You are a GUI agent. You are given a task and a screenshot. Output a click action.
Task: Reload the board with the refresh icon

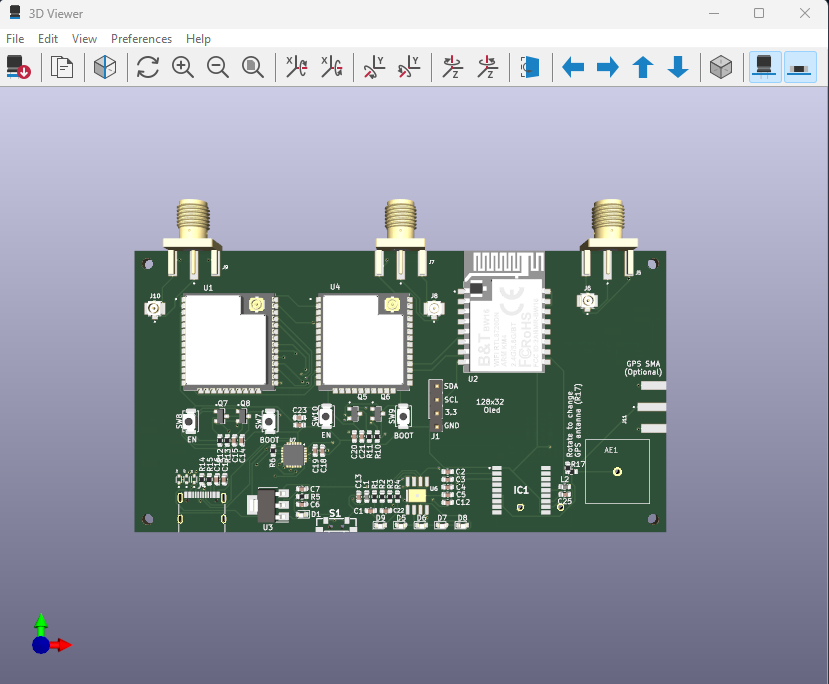pos(148,67)
